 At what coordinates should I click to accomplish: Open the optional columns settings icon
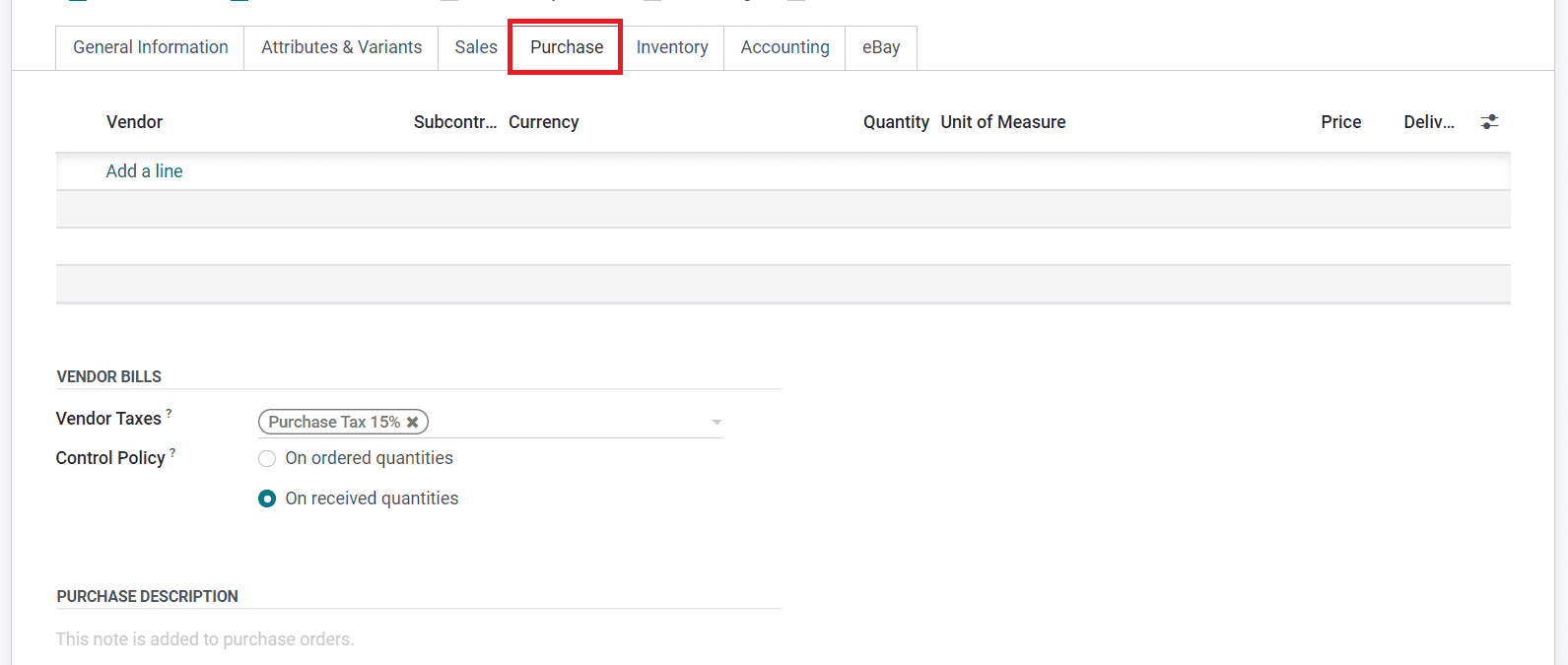pyautogui.click(x=1489, y=122)
